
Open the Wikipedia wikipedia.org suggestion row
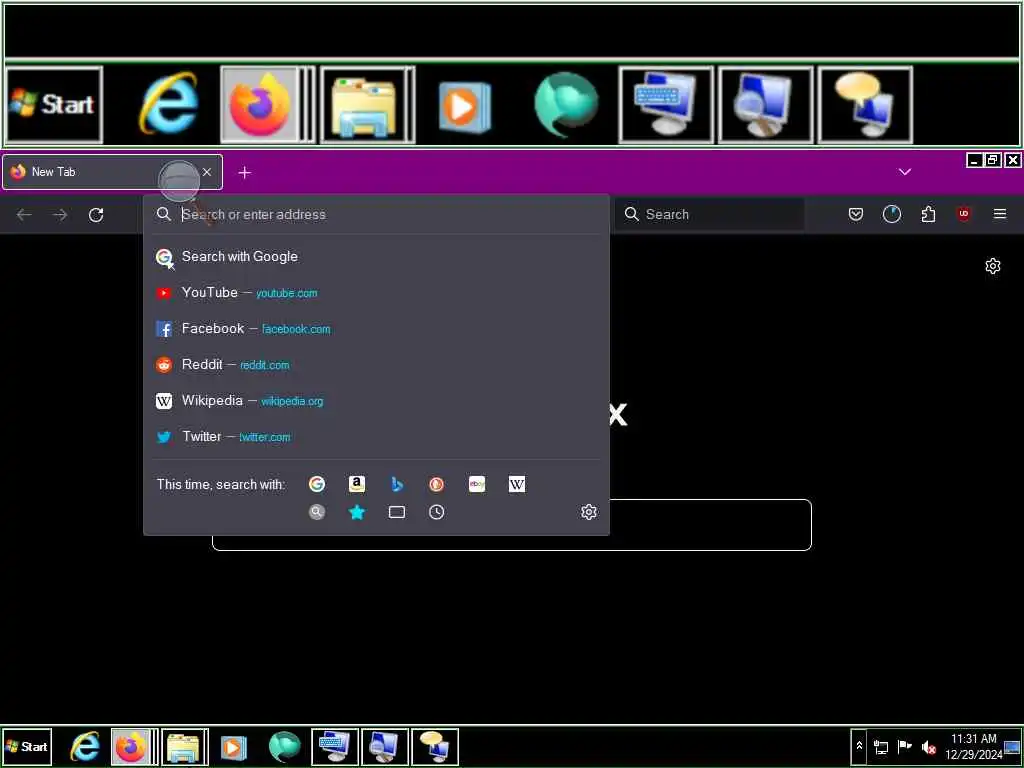tap(376, 400)
